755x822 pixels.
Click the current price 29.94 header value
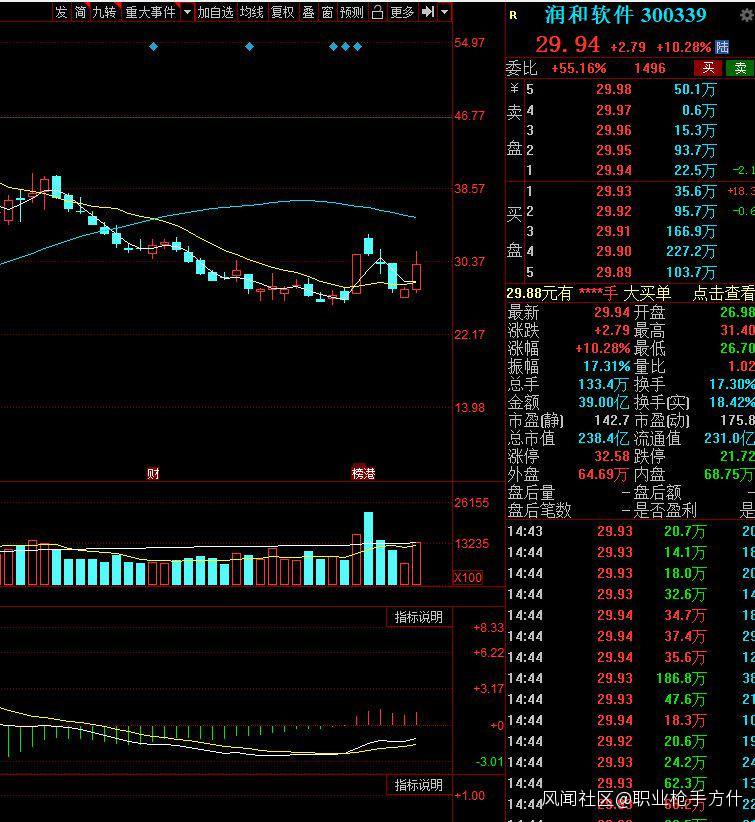click(x=567, y=45)
